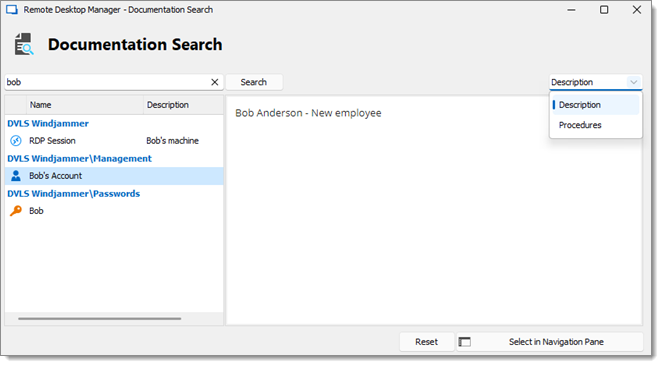The height and width of the screenshot is (366, 662).
Task: Select the RDP Session row name
Action: [x=52, y=141]
